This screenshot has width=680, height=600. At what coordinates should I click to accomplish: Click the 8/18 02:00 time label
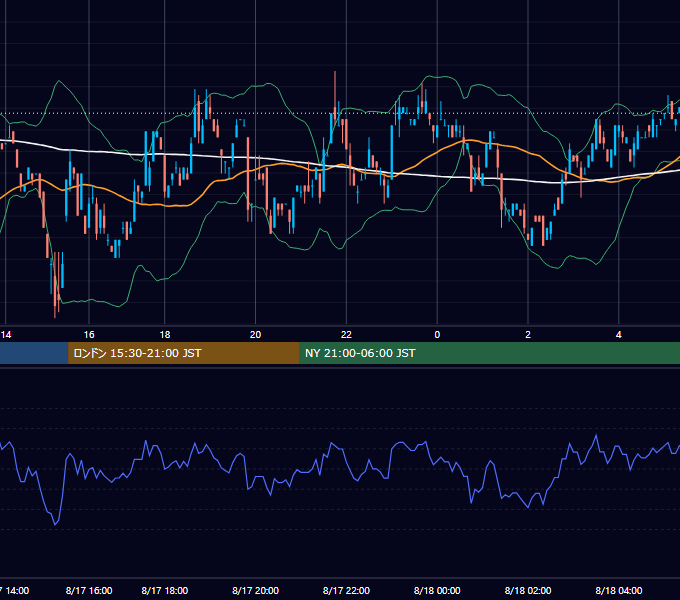528,590
